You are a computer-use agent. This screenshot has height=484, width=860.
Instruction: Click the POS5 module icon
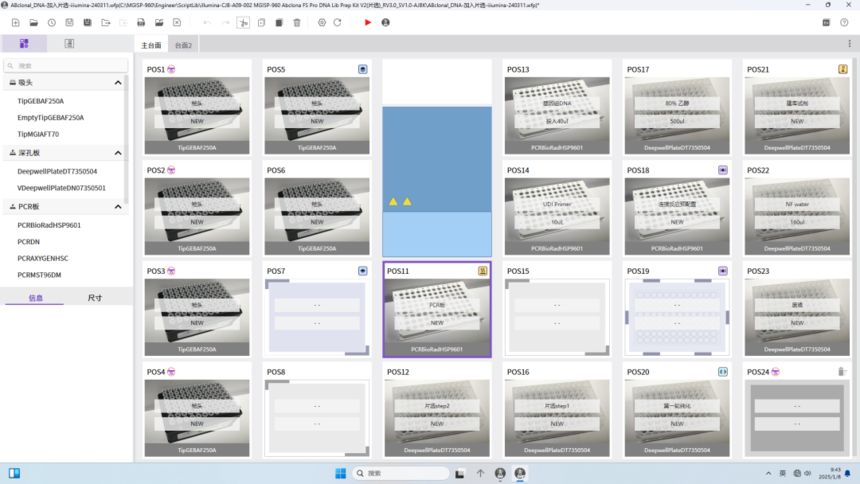point(363,69)
